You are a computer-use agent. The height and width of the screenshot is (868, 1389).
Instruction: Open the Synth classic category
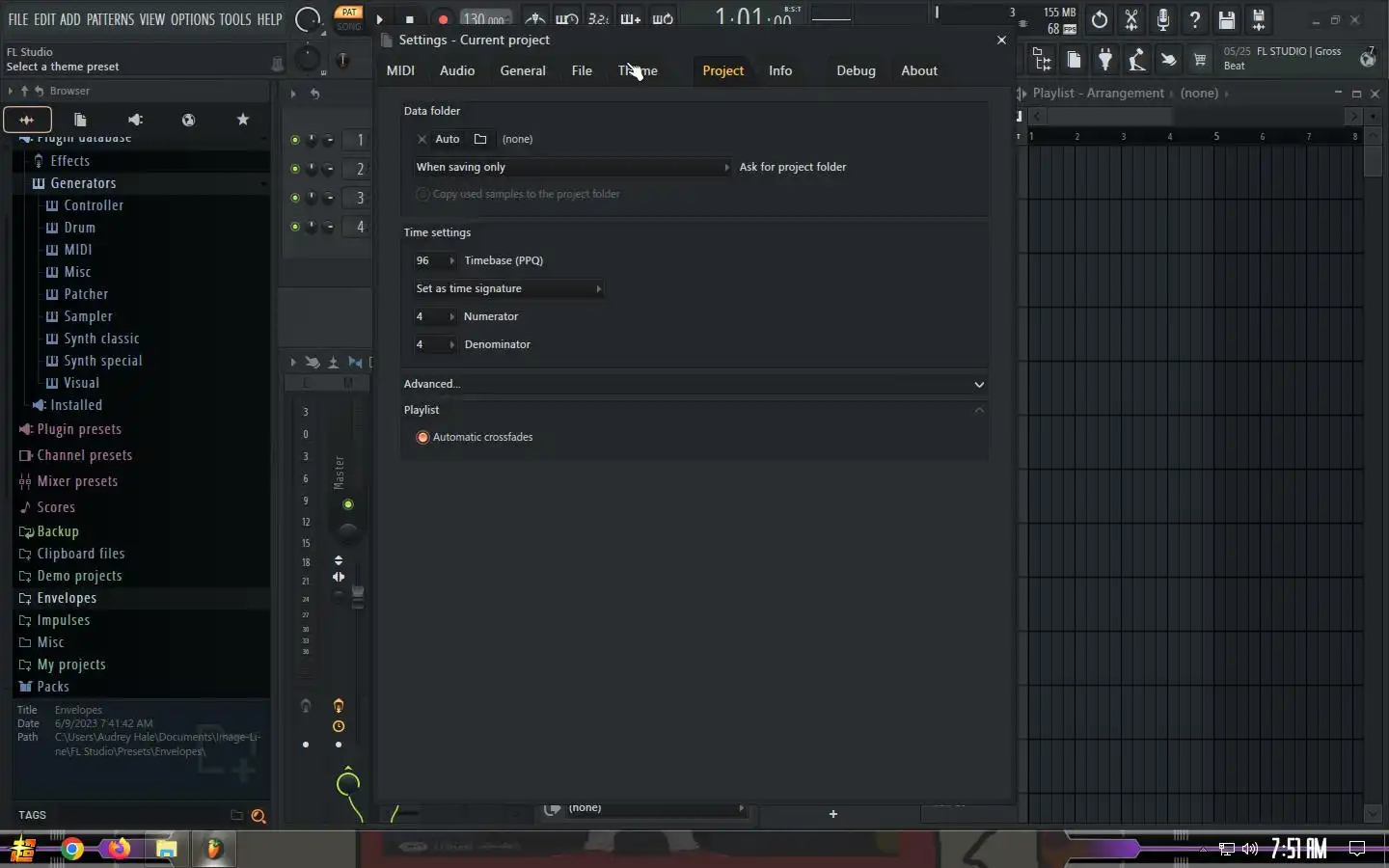click(x=101, y=339)
